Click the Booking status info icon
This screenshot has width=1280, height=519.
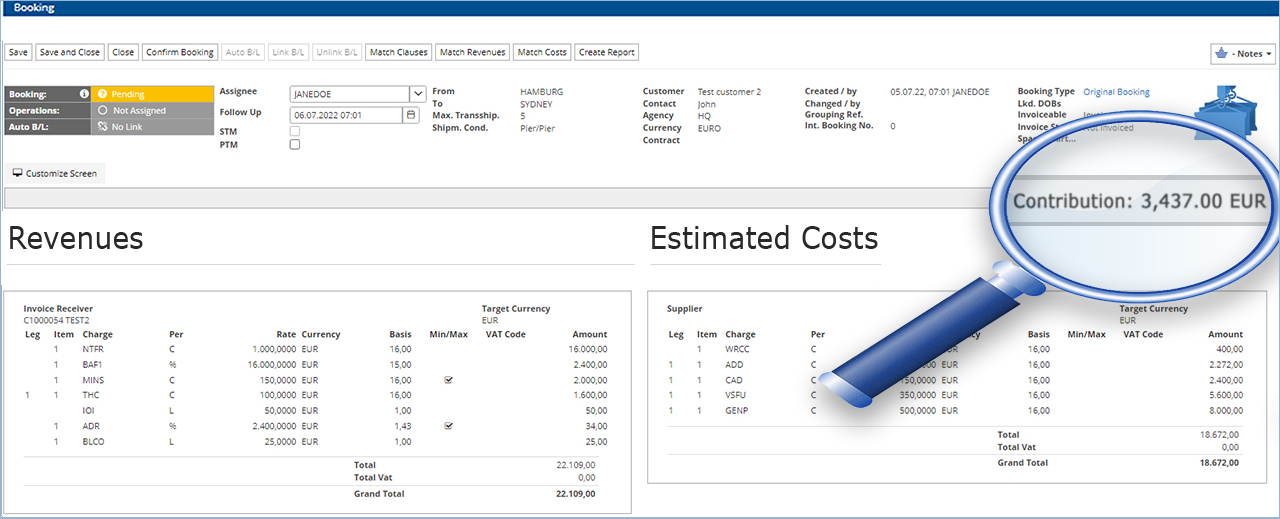84,94
